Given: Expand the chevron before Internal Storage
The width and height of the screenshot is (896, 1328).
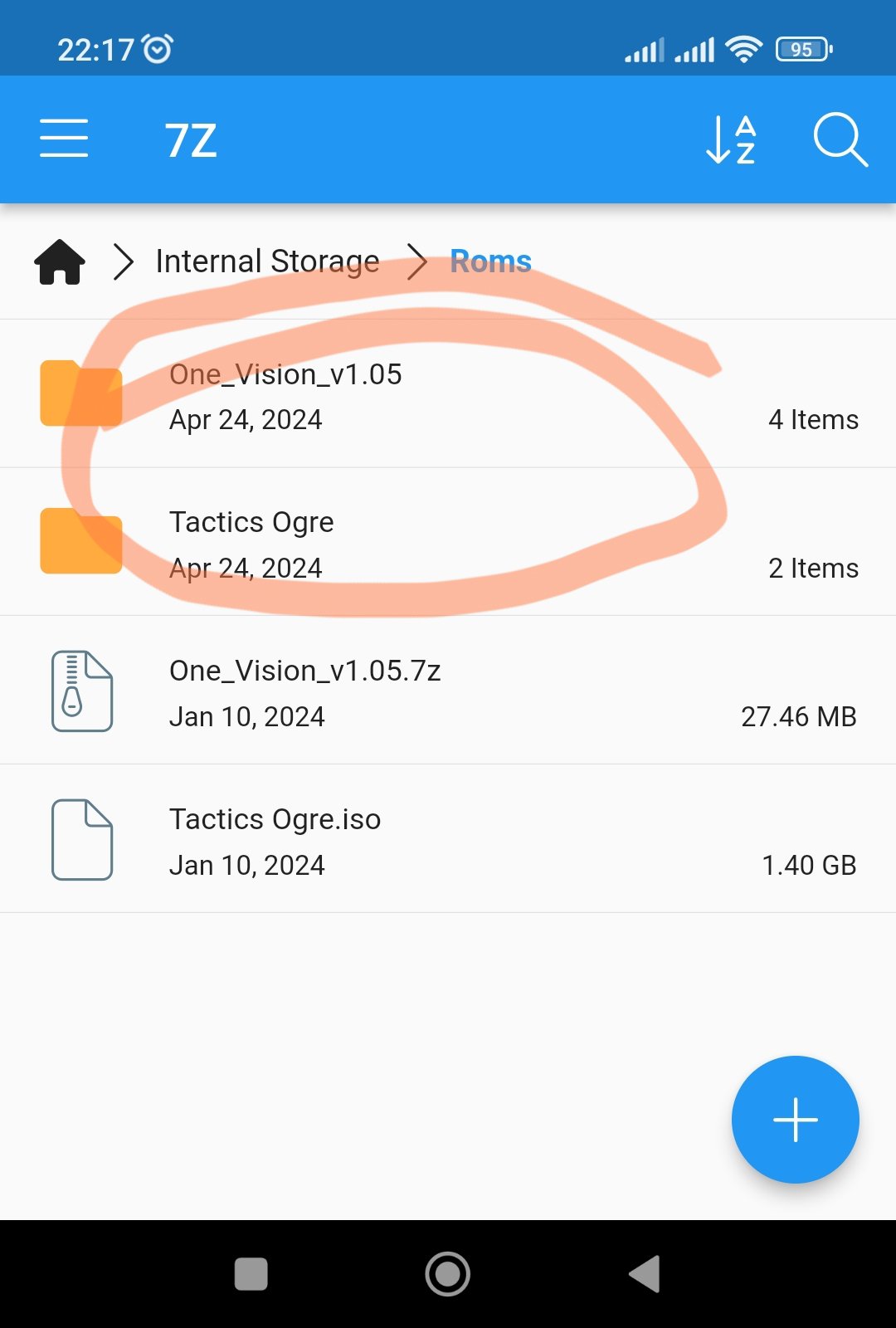Looking at the screenshot, I should [x=124, y=262].
